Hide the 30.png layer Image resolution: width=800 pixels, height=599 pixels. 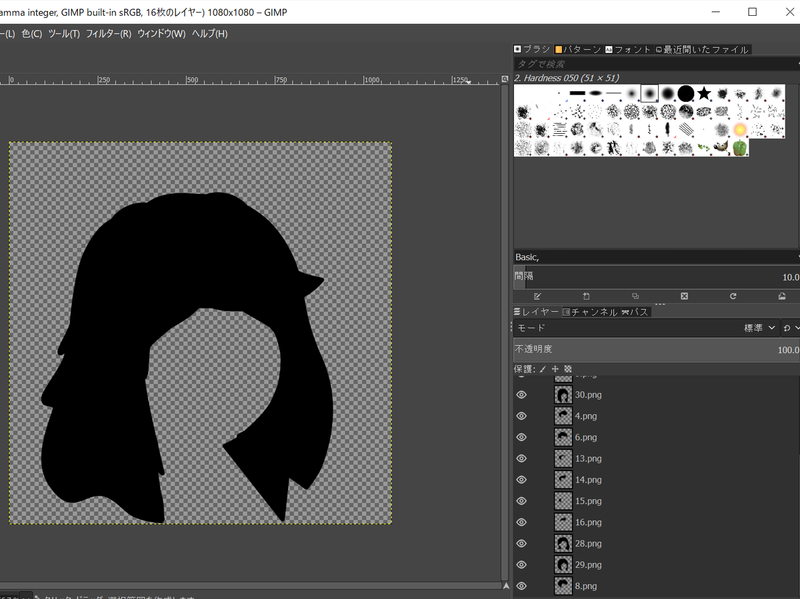521,395
